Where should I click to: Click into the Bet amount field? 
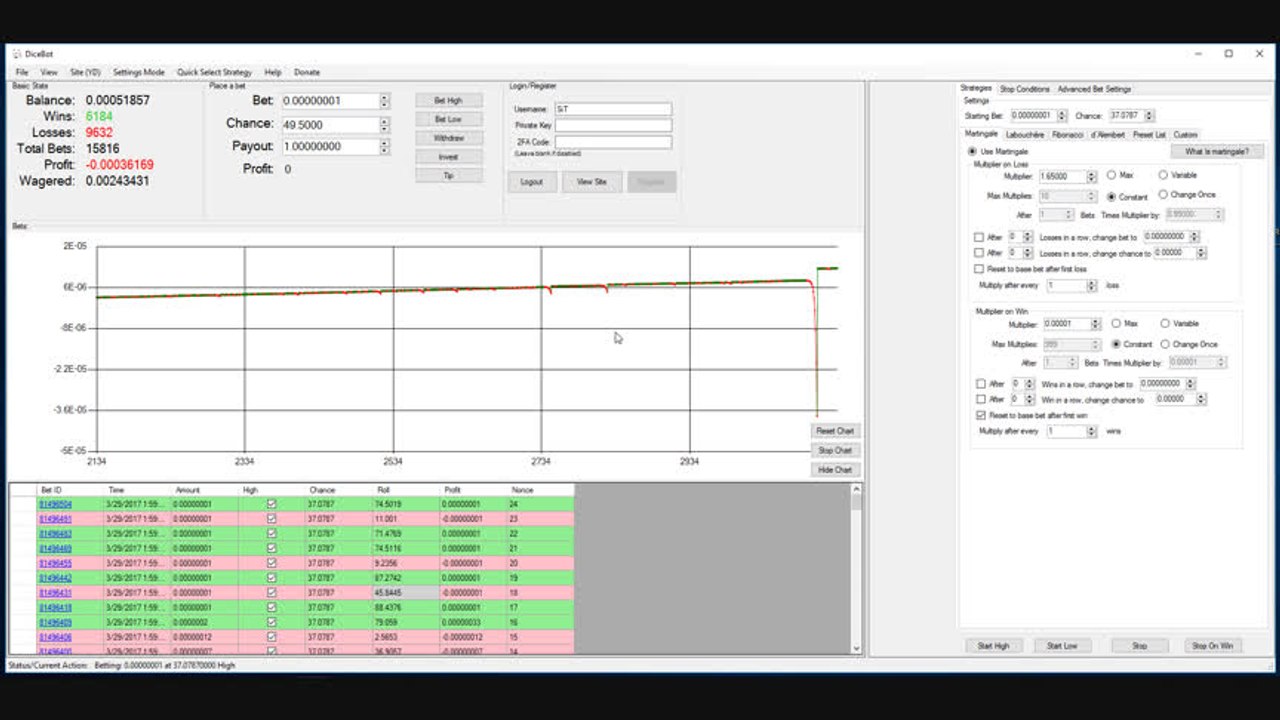[x=331, y=101]
